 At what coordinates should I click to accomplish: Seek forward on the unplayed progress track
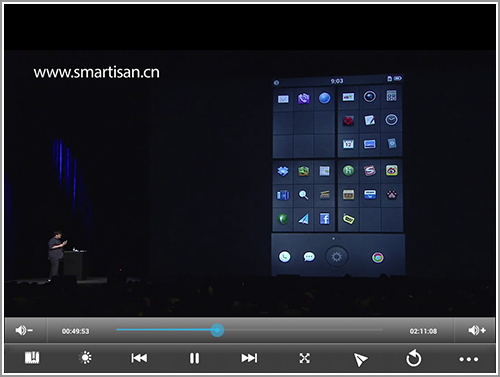[x=303, y=330]
